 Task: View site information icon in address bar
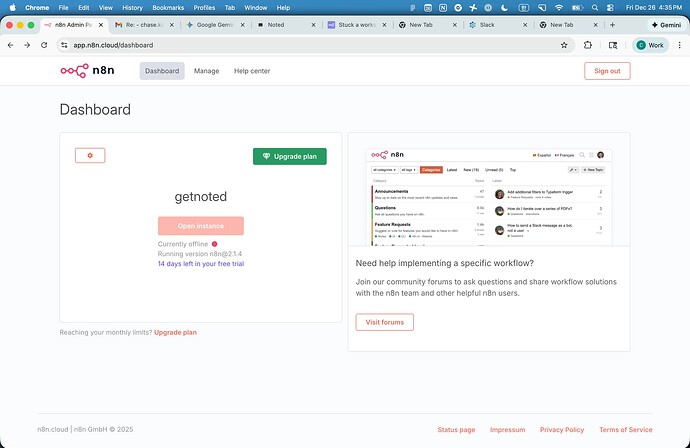(64, 45)
